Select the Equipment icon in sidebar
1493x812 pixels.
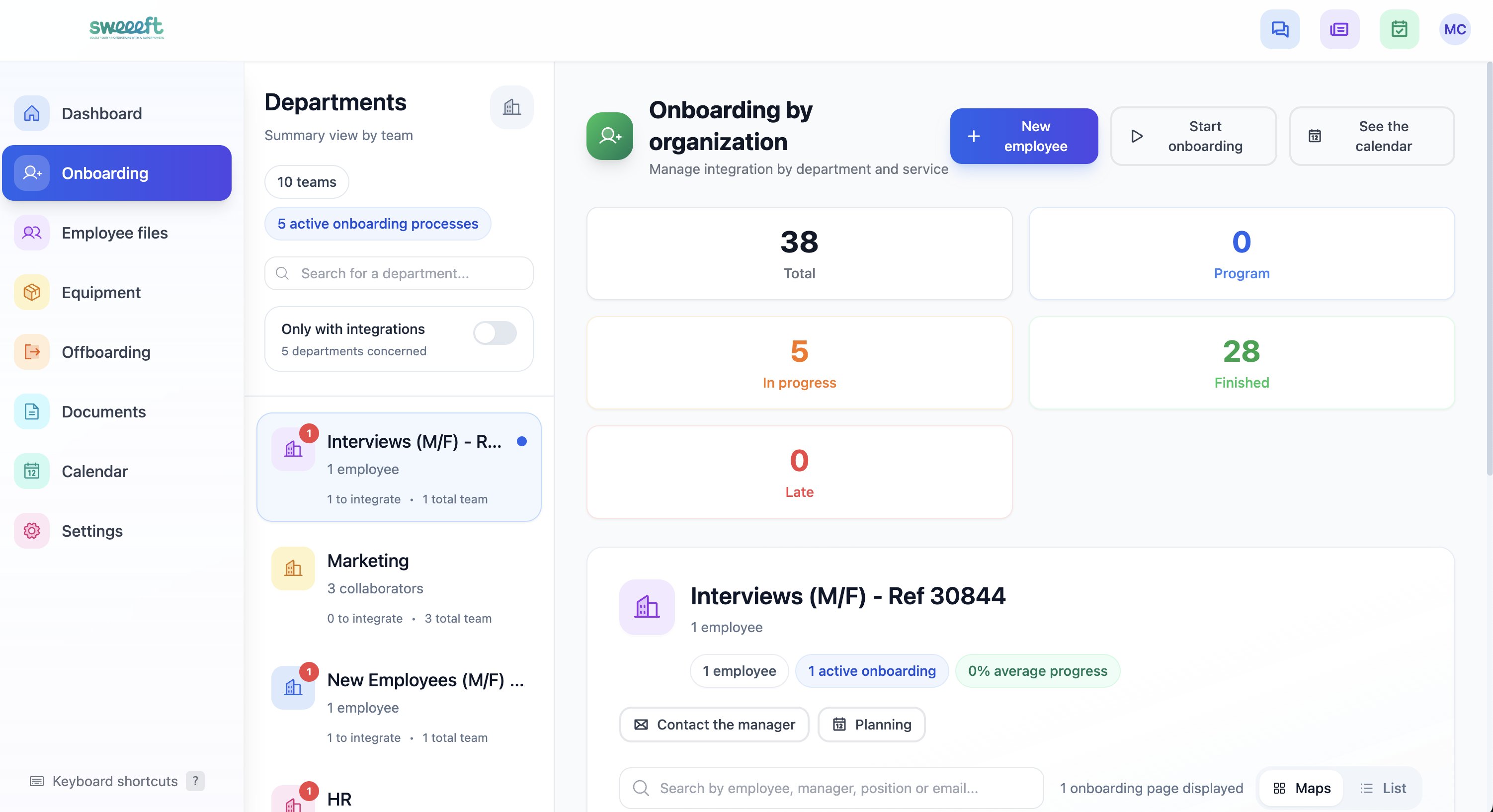(31, 292)
